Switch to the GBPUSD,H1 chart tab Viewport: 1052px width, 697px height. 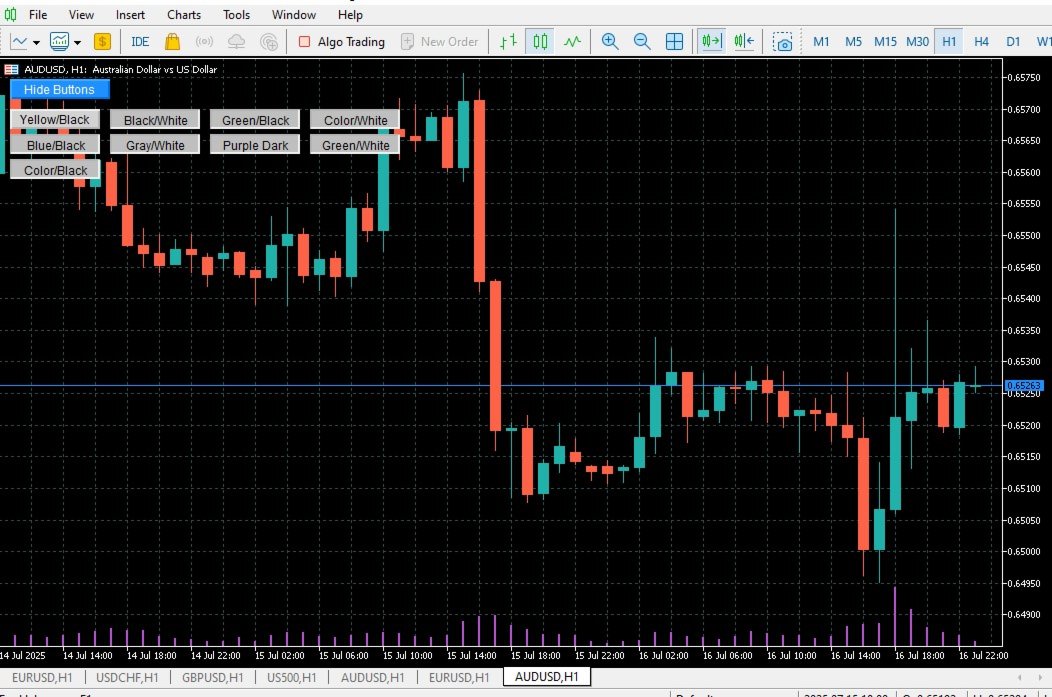[x=213, y=678]
